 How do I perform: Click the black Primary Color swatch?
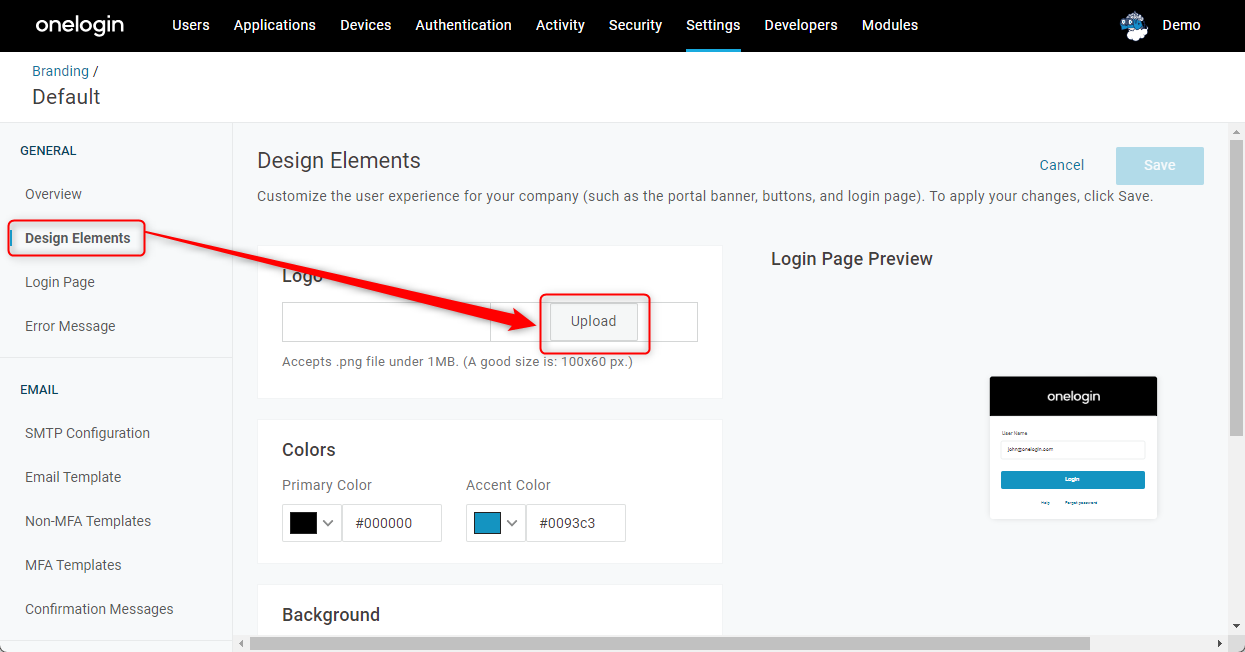click(x=303, y=523)
